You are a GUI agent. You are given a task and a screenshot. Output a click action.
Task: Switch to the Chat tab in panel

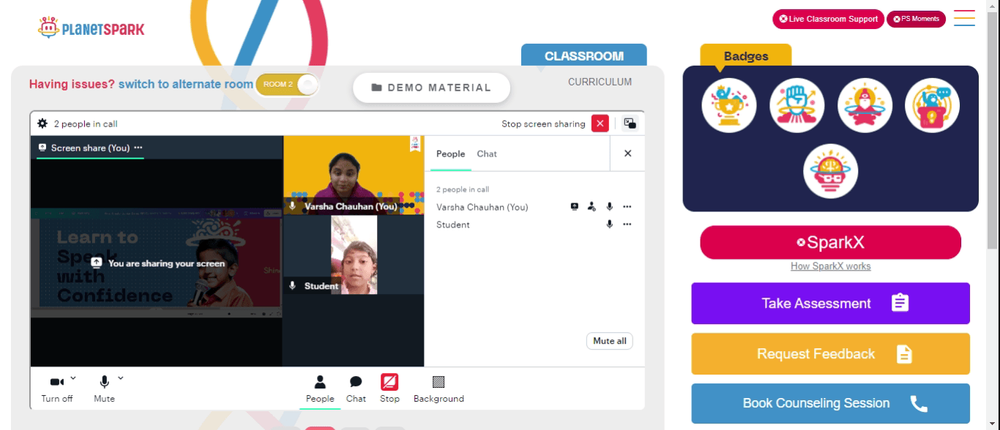click(487, 154)
